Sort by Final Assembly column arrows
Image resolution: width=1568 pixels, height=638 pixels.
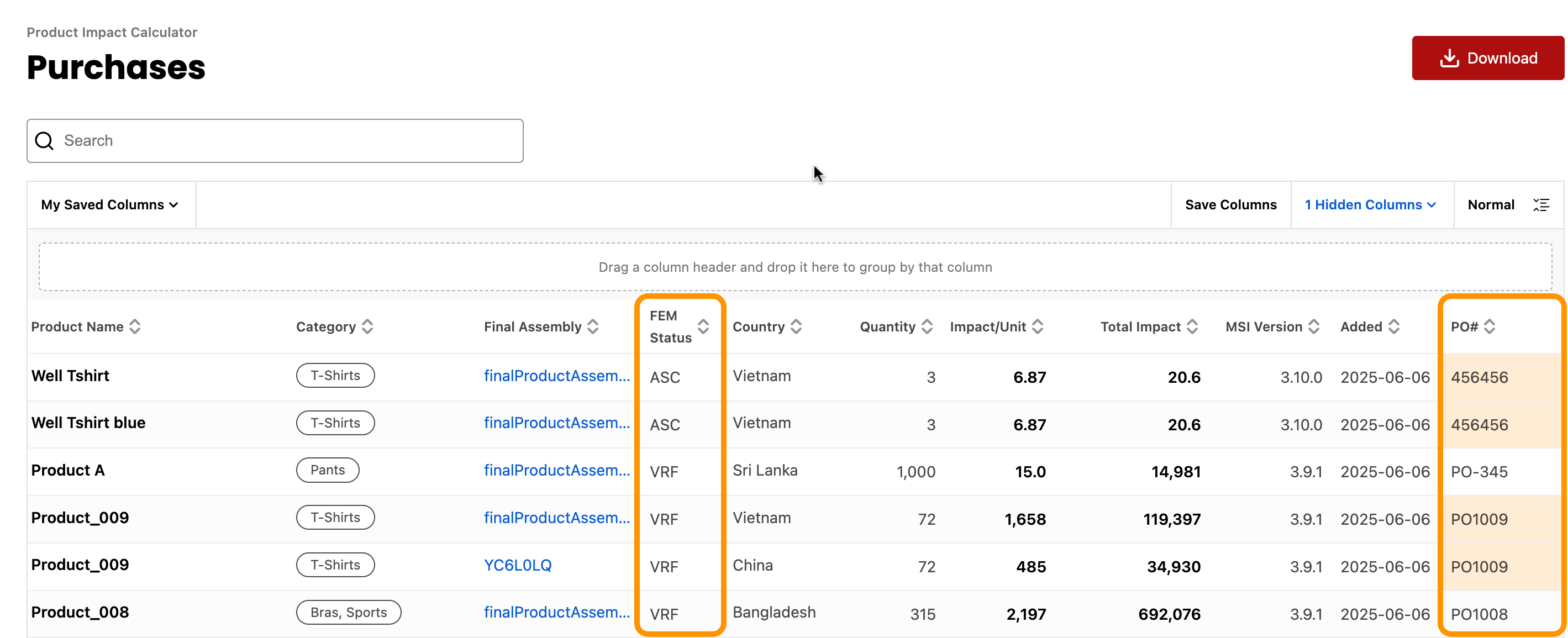click(593, 327)
